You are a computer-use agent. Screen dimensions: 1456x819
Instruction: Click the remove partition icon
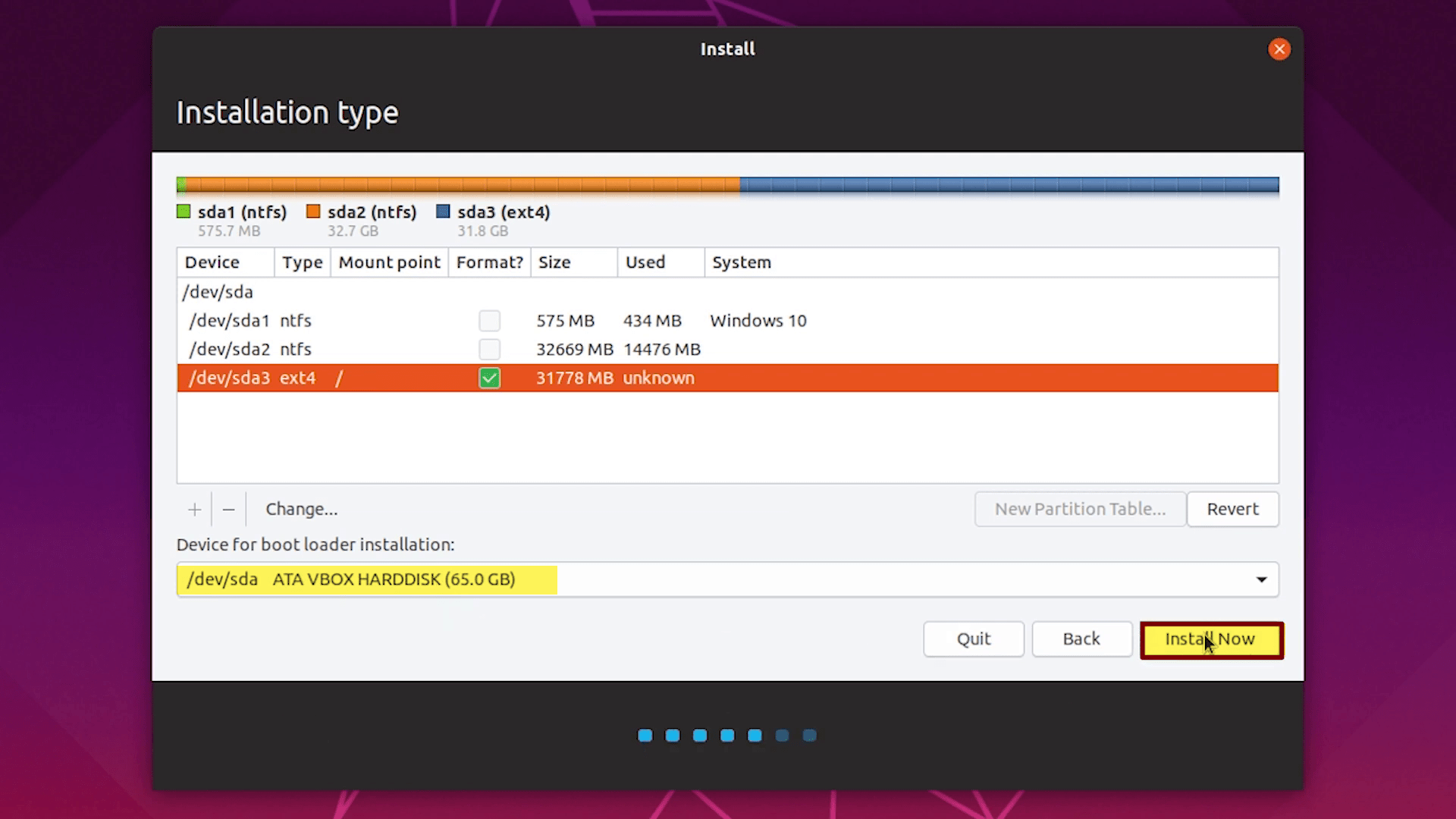tap(228, 509)
